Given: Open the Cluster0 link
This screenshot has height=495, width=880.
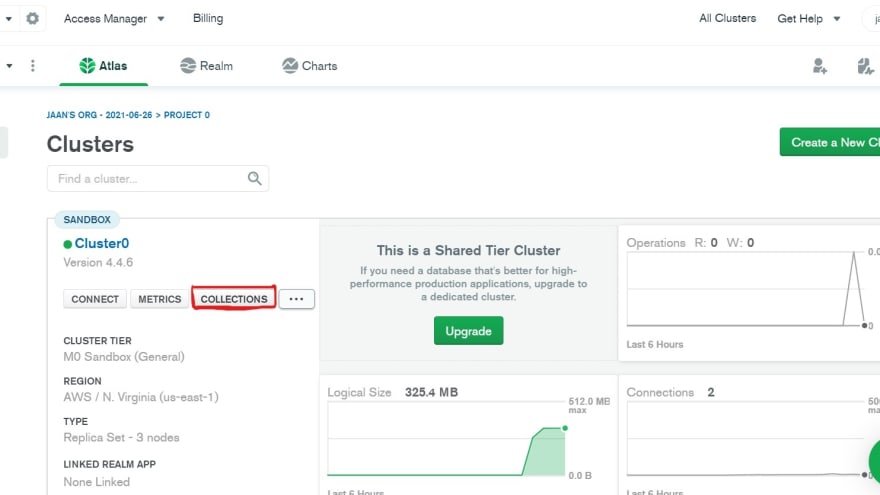Looking at the screenshot, I should coord(102,244).
